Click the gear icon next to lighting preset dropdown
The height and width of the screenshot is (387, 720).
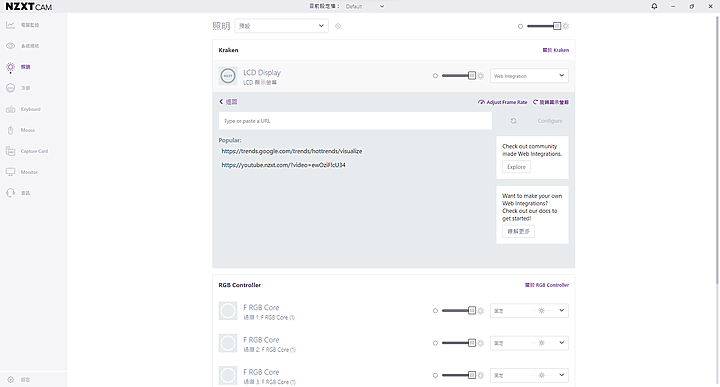[338, 26]
